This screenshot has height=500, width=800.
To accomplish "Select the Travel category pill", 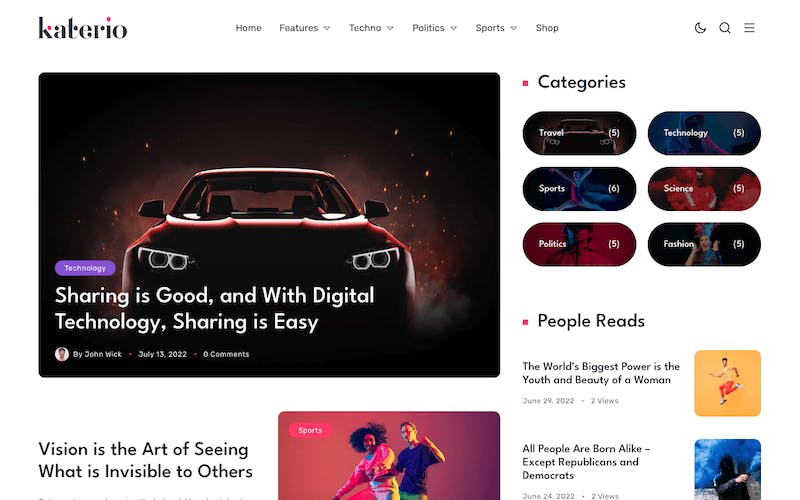I will [580, 133].
